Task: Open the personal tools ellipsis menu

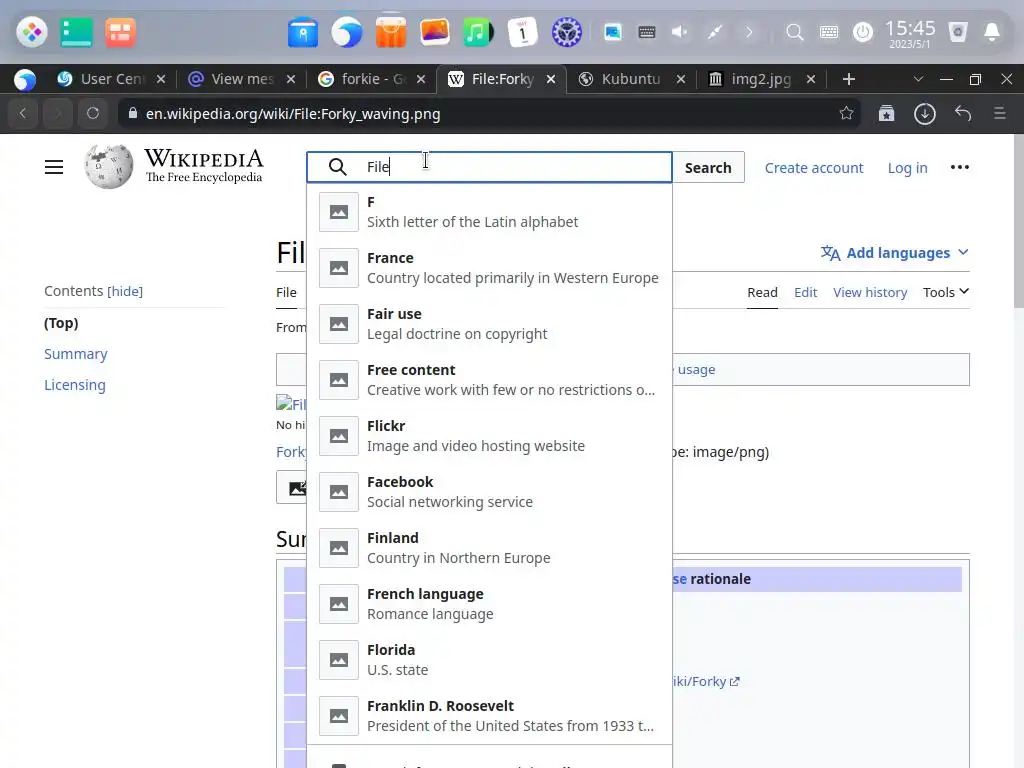Action: 959,167
